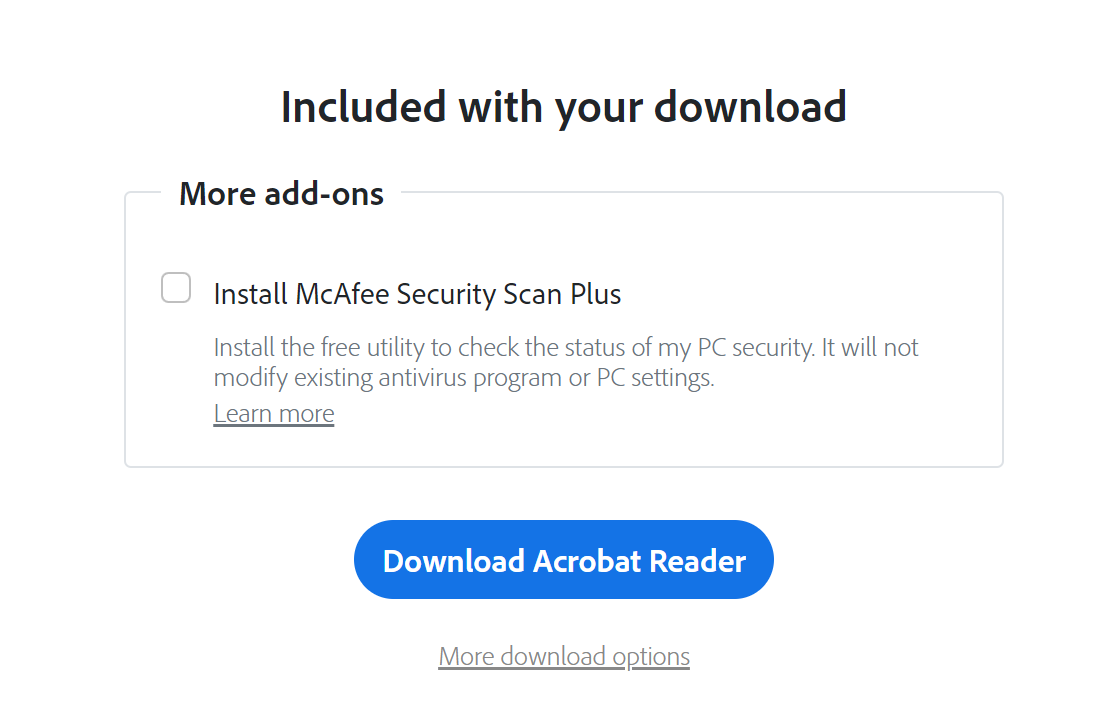Click the Install McAfee Security Scan Plus label
Viewport: 1101px width, 713px height.
417,294
